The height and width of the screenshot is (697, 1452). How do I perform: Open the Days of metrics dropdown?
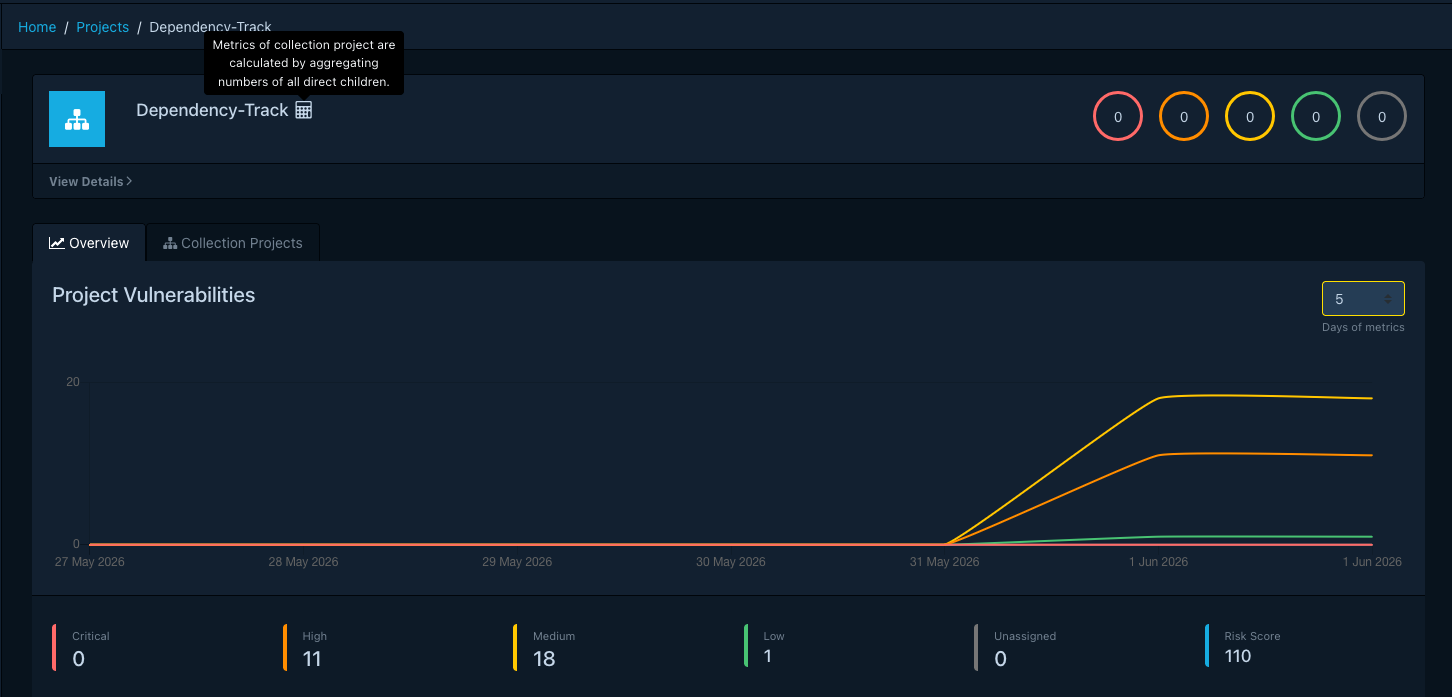(1363, 299)
